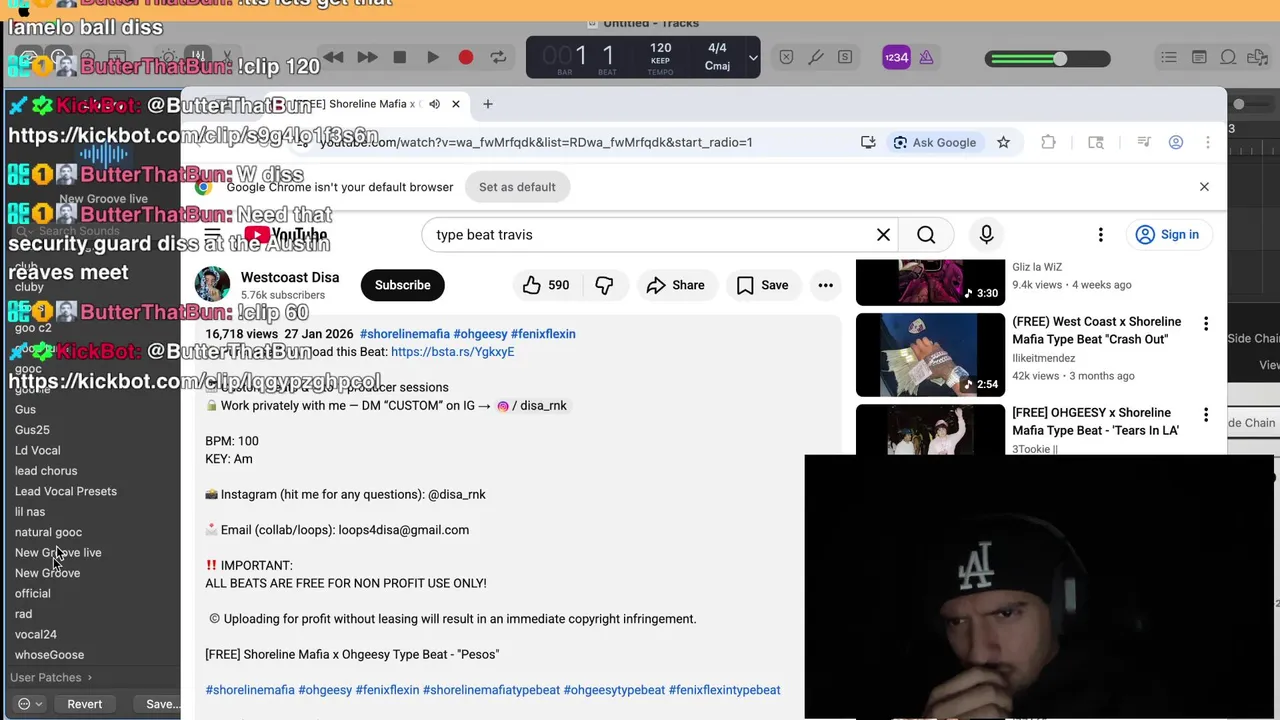Click the 4/4 time signature display
Image resolution: width=1280 pixels, height=720 pixels.
(717, 48)
